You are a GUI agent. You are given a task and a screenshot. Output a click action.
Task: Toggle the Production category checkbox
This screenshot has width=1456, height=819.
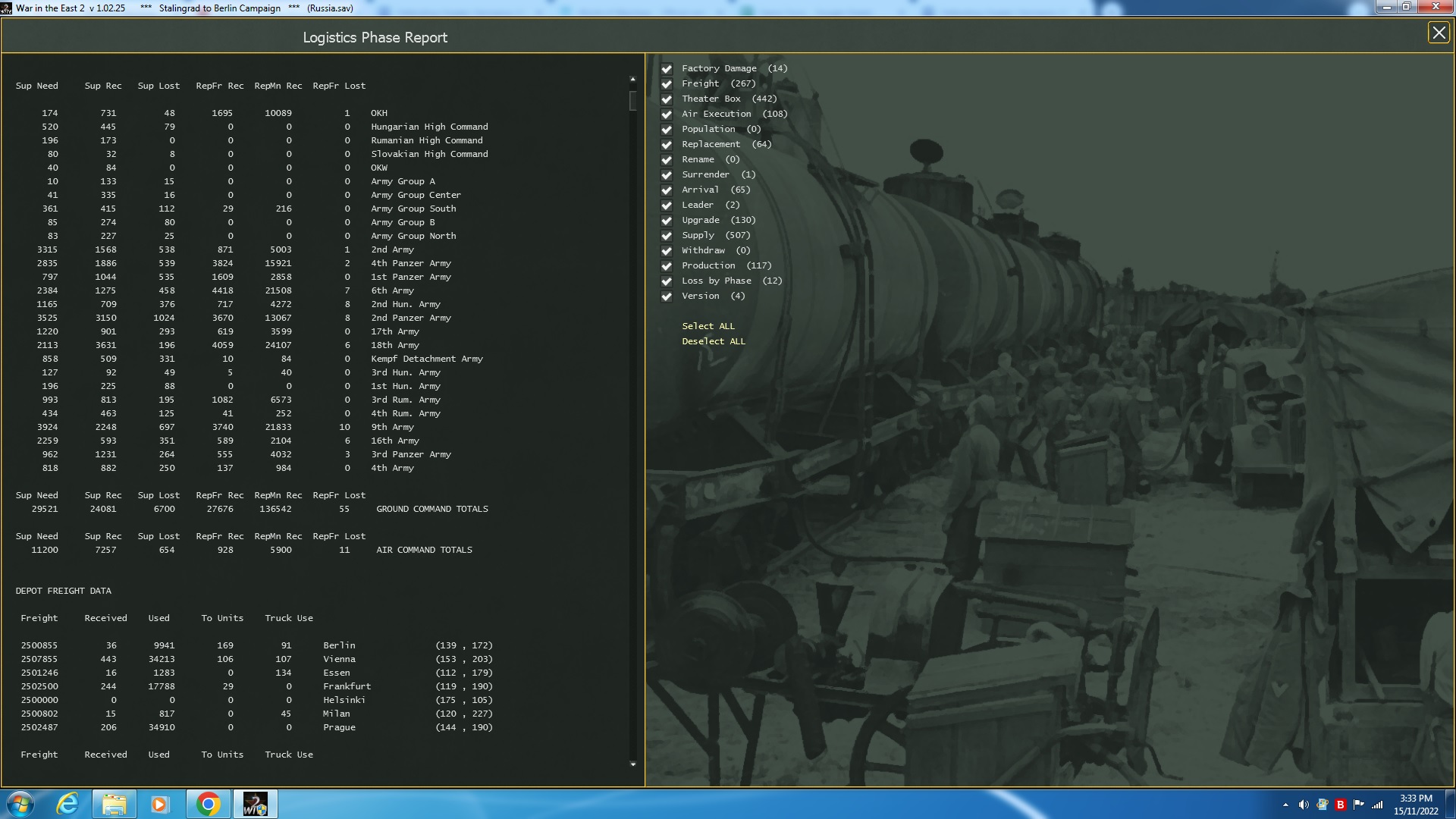(667, 265)
